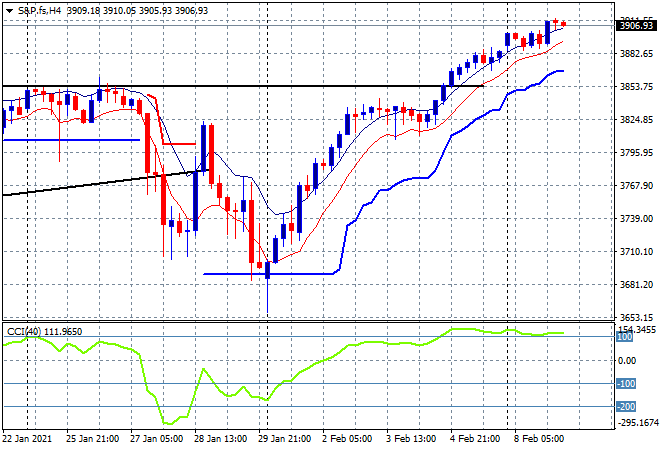Click the 3739.00 price axis label
This screenshot has height=450, width=660.
click(636, 218)
